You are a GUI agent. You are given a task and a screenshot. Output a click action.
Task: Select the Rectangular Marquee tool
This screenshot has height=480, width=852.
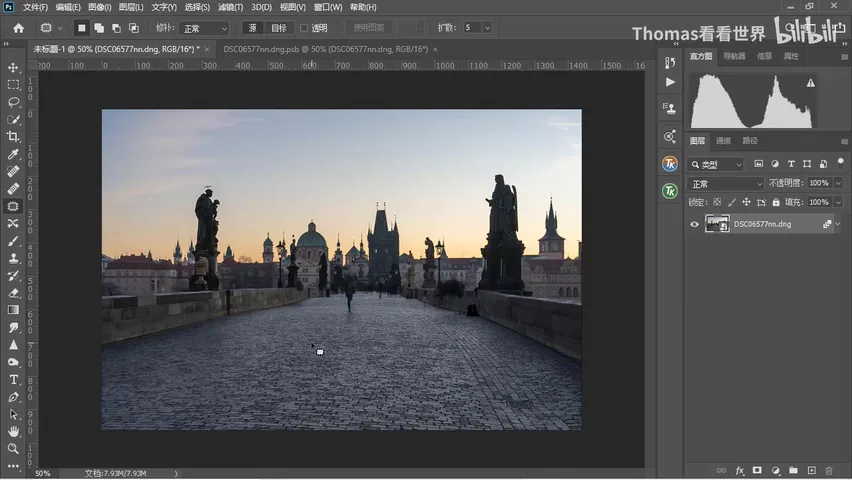pyautogui.click(x=13, y=85)
